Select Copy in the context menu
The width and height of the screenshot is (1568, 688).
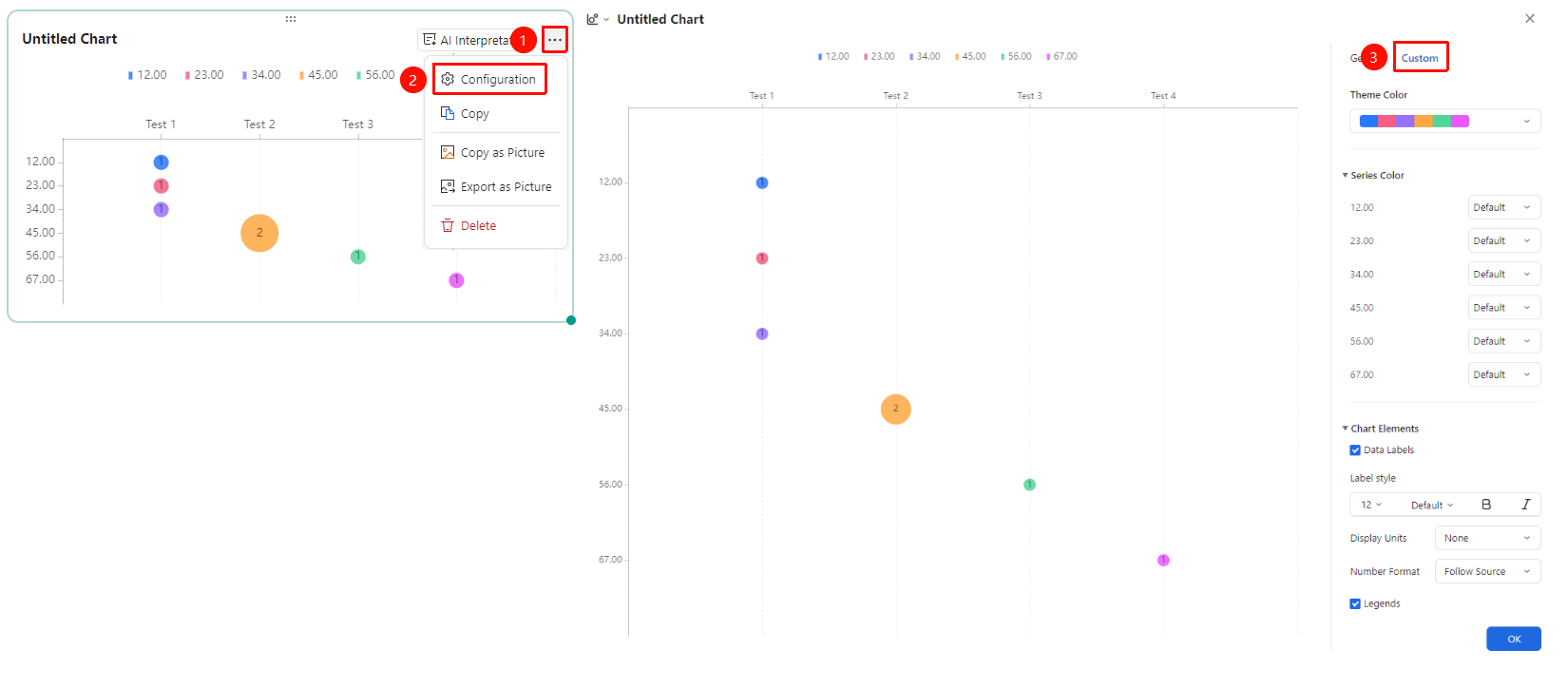465,113
